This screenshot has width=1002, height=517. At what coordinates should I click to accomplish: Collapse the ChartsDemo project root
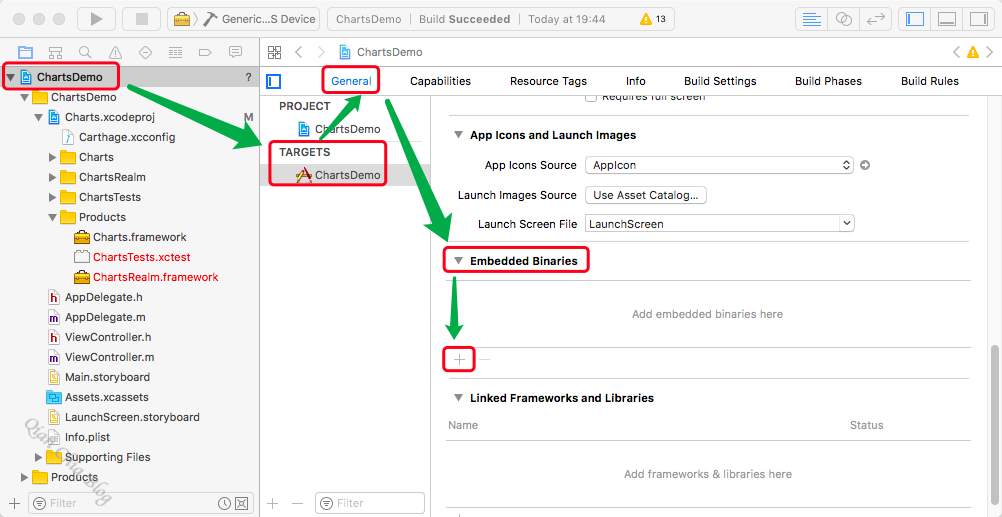coord(11,77)
